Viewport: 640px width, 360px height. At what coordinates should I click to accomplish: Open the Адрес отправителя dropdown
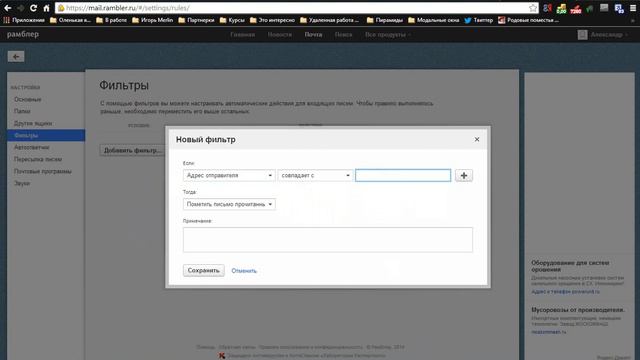tap(229, 176)
